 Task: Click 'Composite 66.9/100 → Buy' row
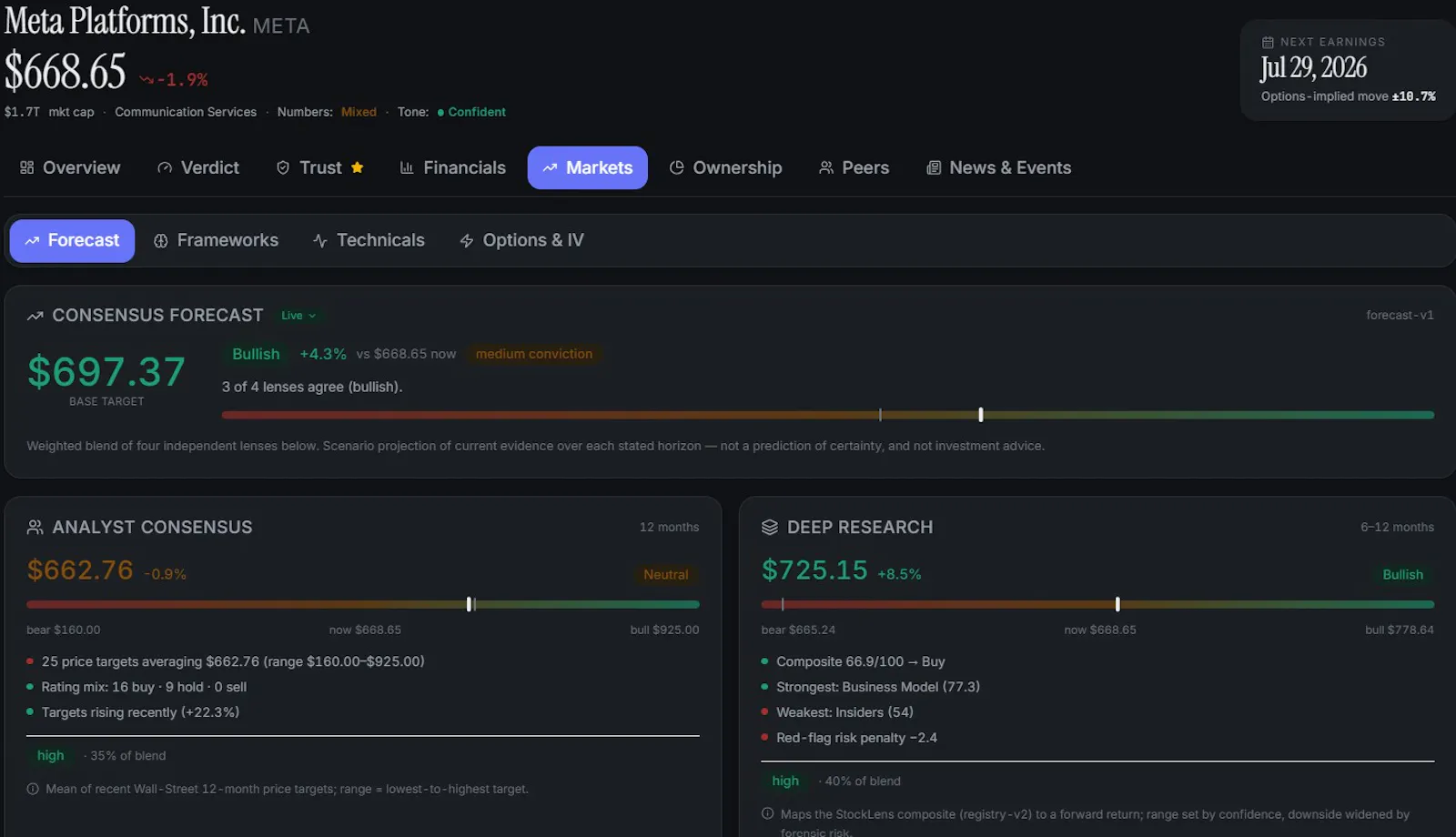[x=861, y=661]
